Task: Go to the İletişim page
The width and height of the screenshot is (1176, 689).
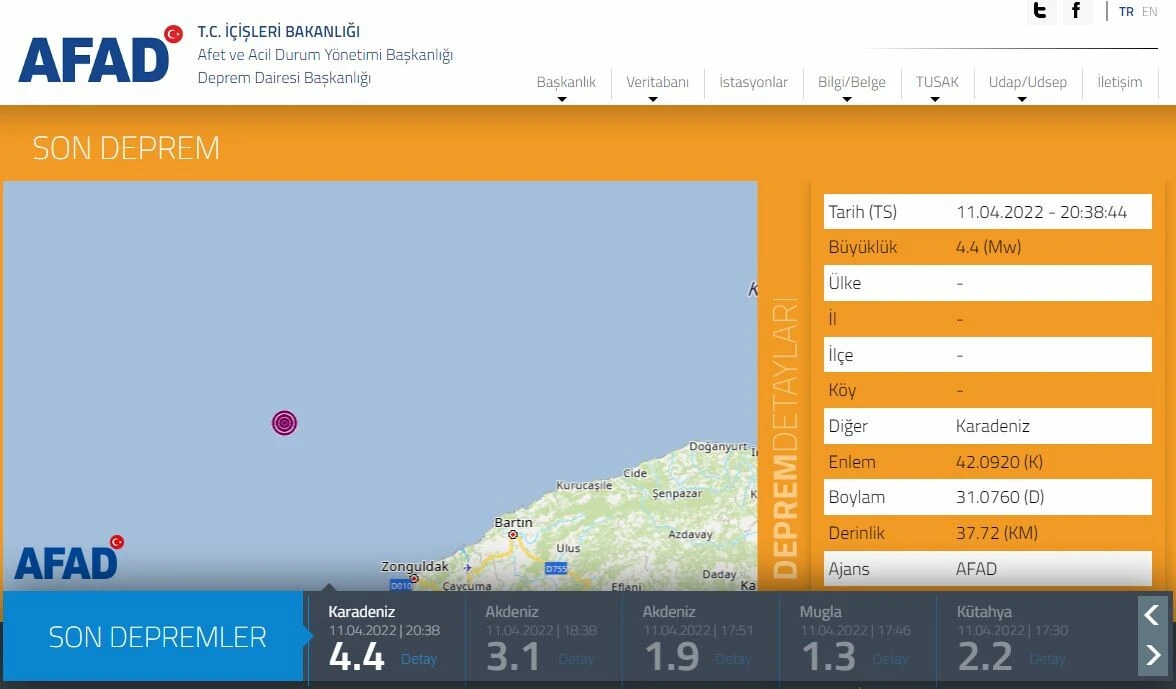Action: tap(1119, 83)
